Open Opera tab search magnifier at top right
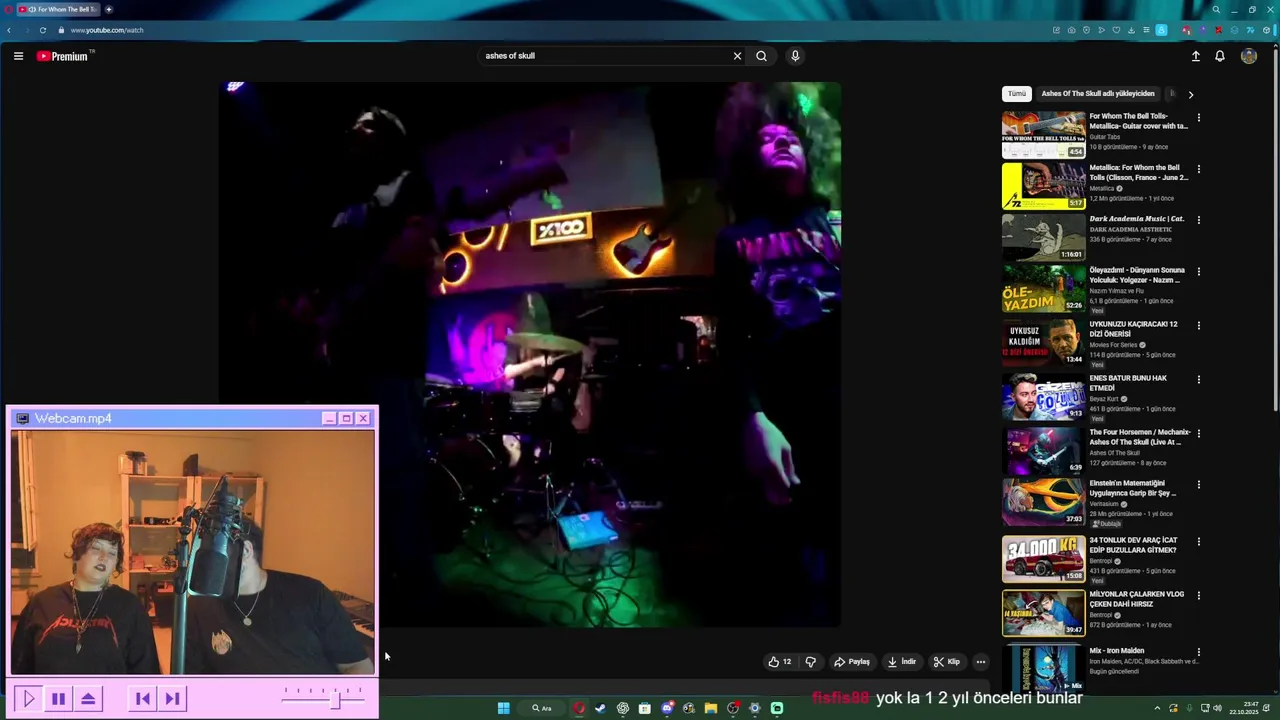This screenshot has width=1280, height=720. [1216, 9]
